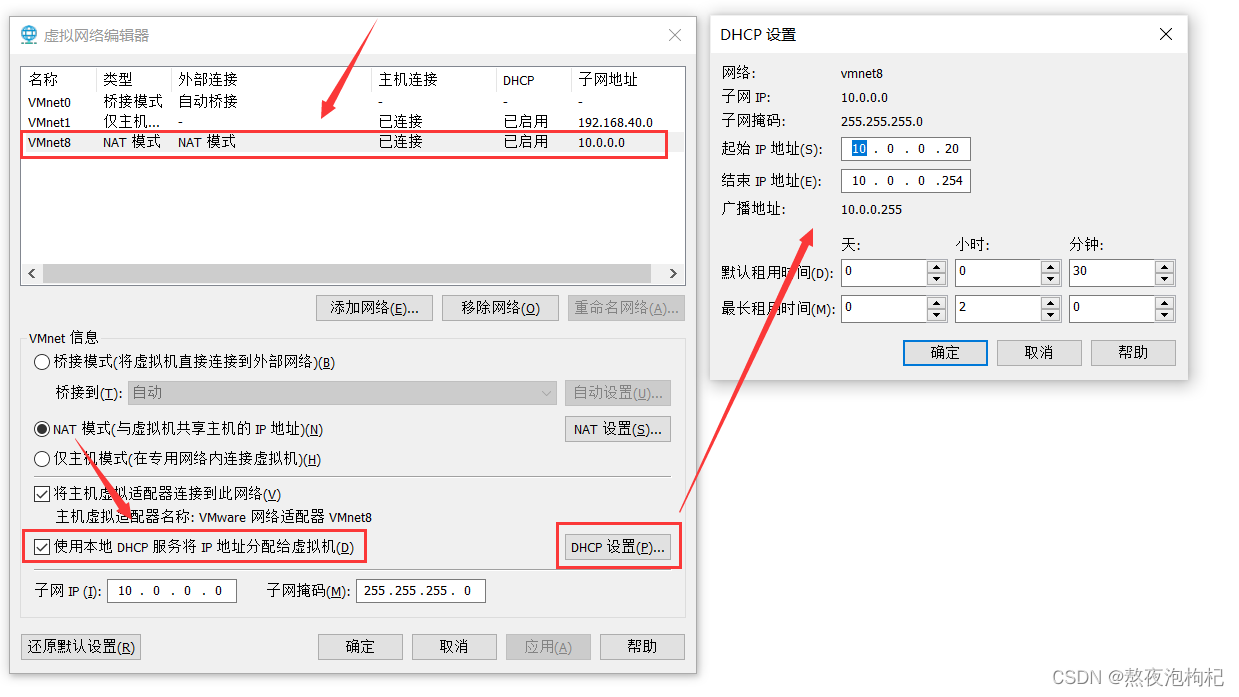This screenshot has width=1239, height=697.
Task: Toggle 将主机虚拟适配器连接到此网络 checkbox
Action: [41, 493]
